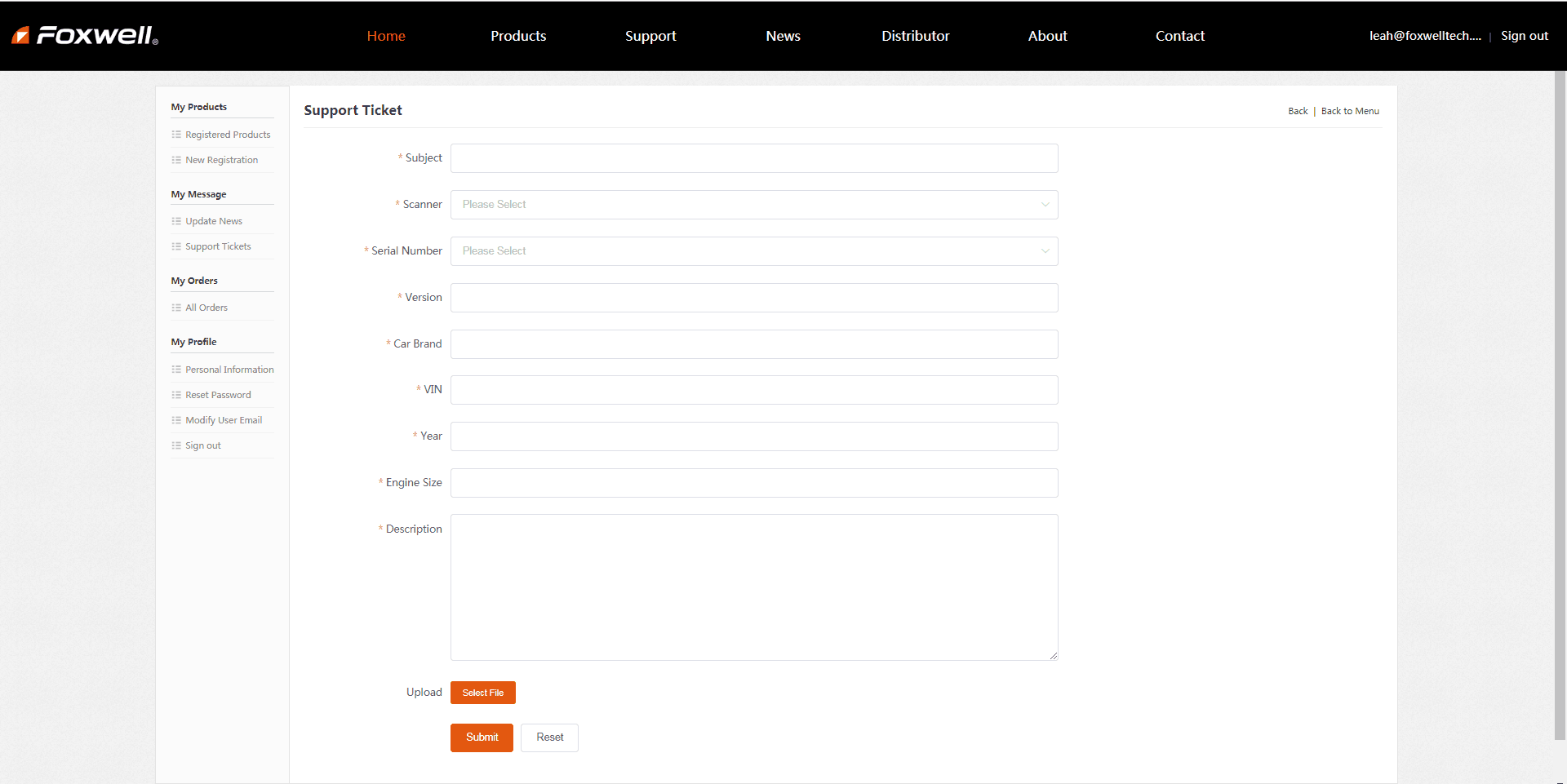Click list icon beside Personal Information
The height and width of the screenshot is (784, 1567).
176,370
